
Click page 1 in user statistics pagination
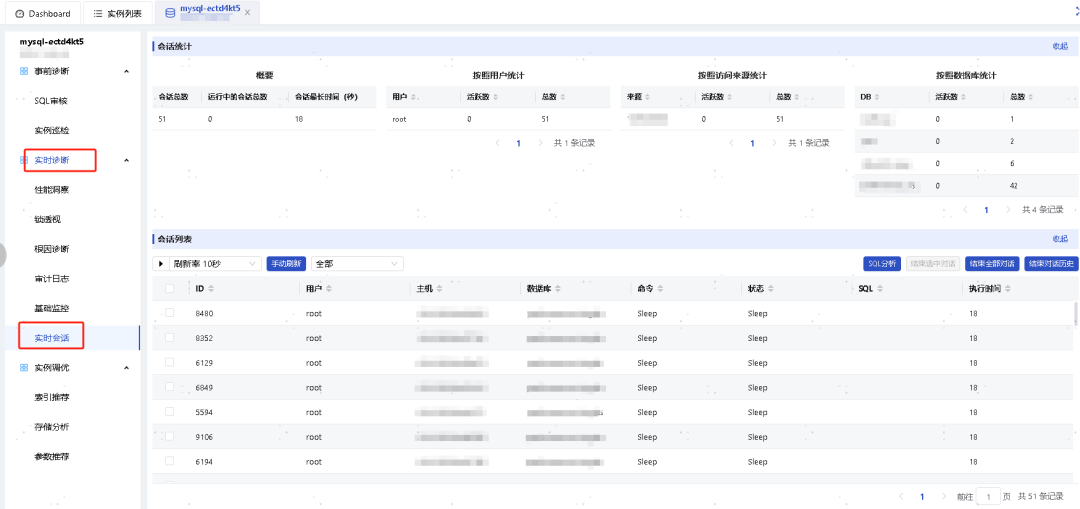point(519,144)
